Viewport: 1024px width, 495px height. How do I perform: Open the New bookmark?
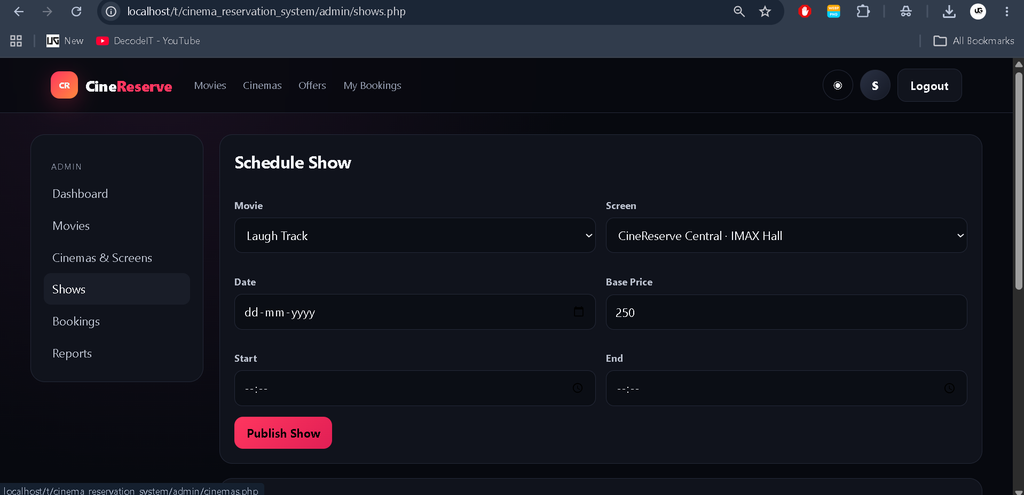click(x=65, y=40)
